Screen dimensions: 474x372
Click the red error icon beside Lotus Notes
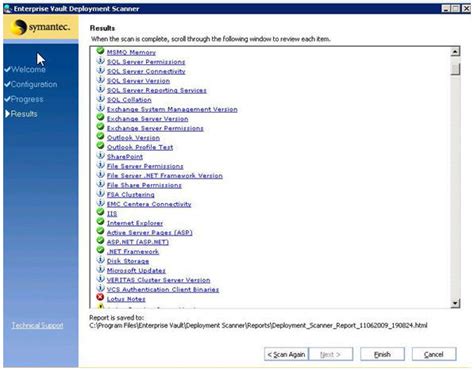point(100,297)
